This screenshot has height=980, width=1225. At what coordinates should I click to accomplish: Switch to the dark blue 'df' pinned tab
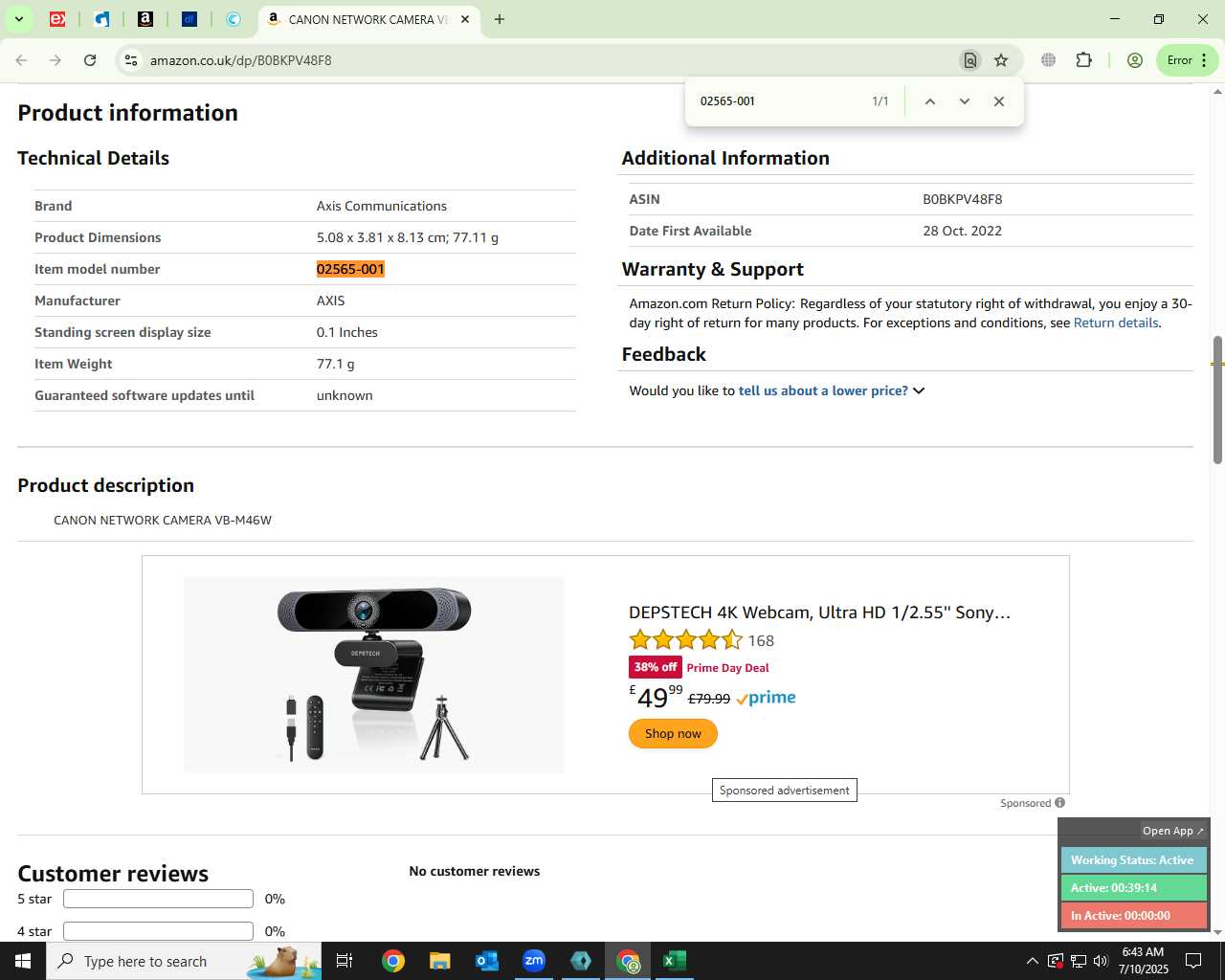189,19
